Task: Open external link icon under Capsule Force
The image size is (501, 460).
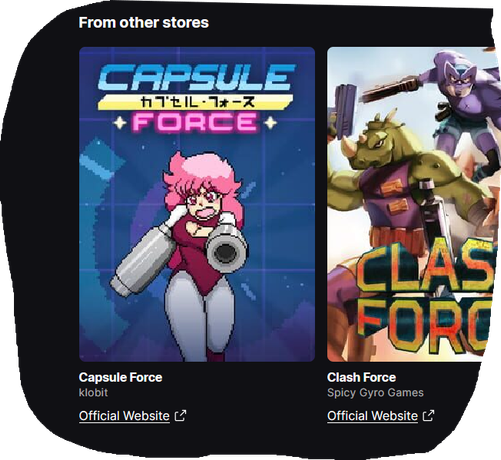Action: [180, 416]
